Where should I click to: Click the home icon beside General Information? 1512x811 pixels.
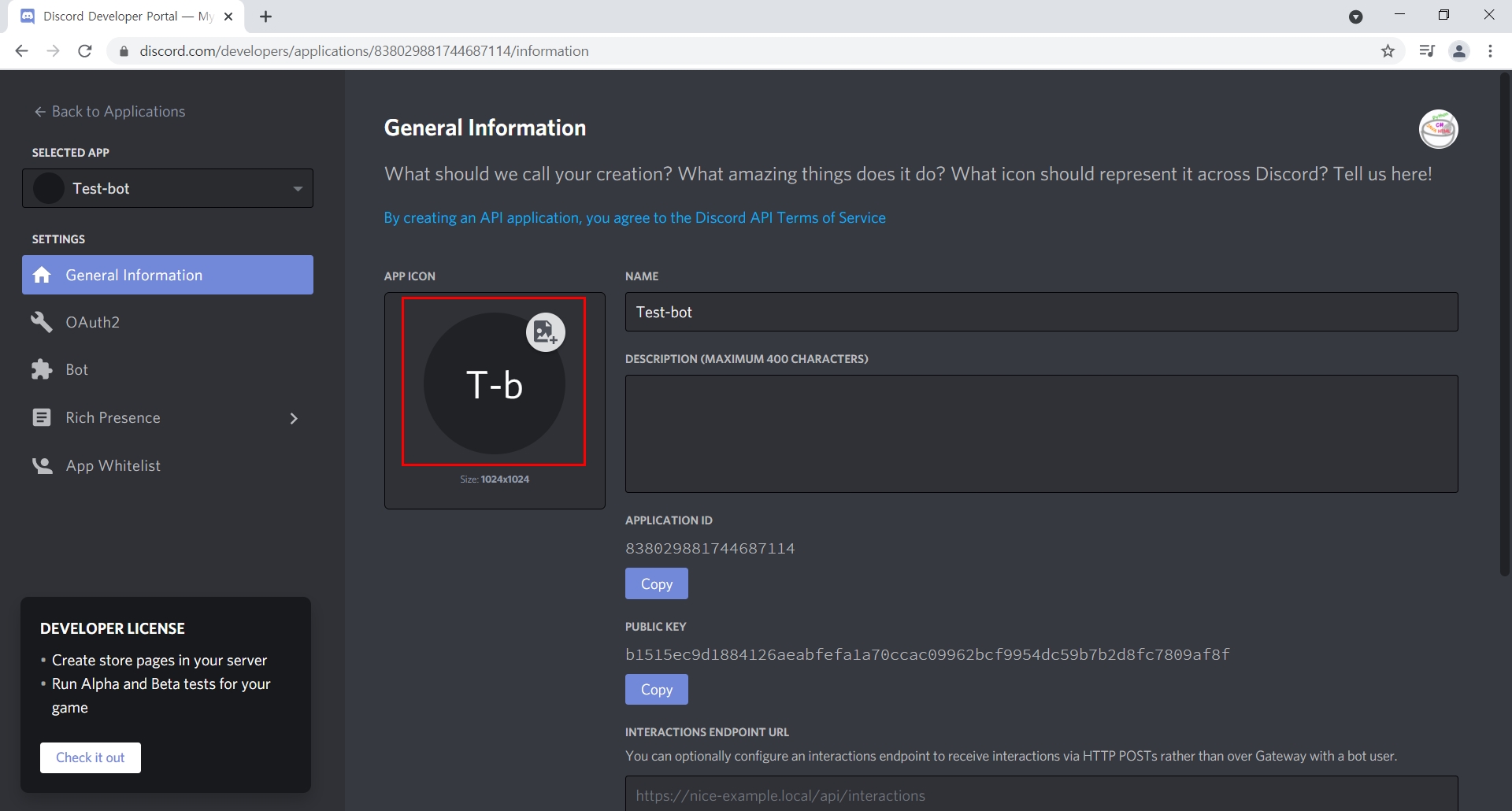(x=42, y=275)
